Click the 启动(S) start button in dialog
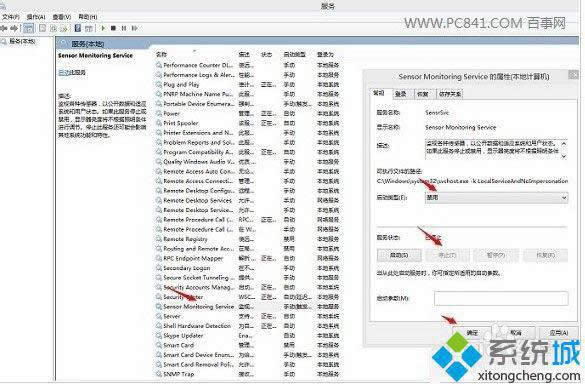 [x=399, y=255]
